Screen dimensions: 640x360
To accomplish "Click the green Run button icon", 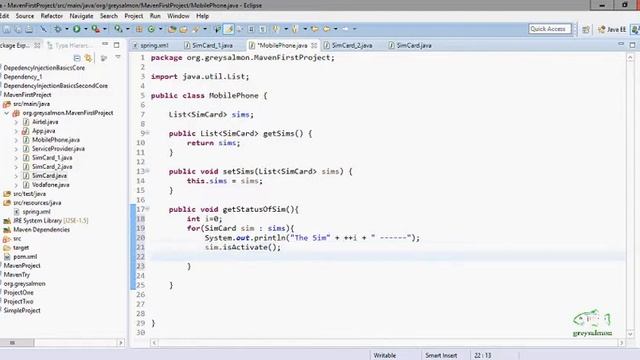I will (x=76, y=29).
